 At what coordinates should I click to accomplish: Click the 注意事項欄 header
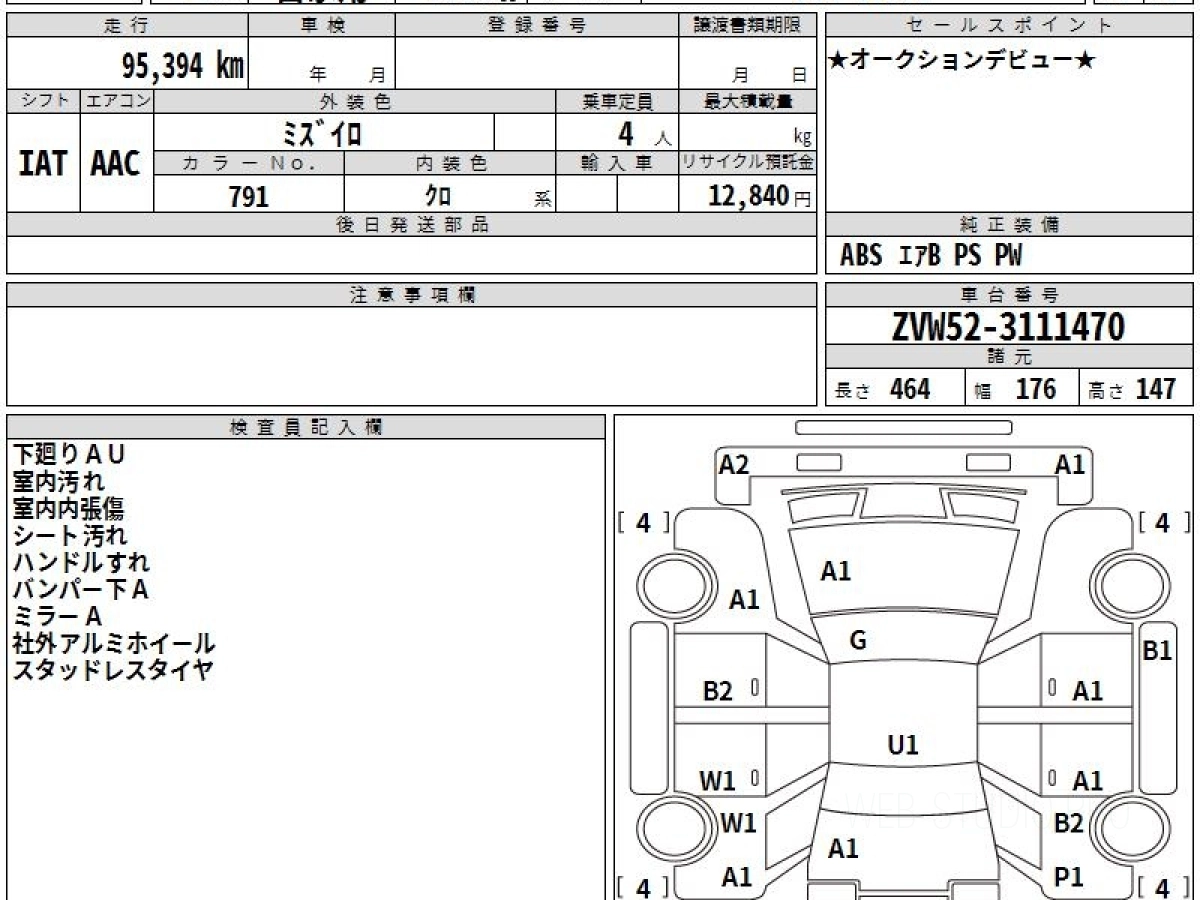tap(411, 295)
